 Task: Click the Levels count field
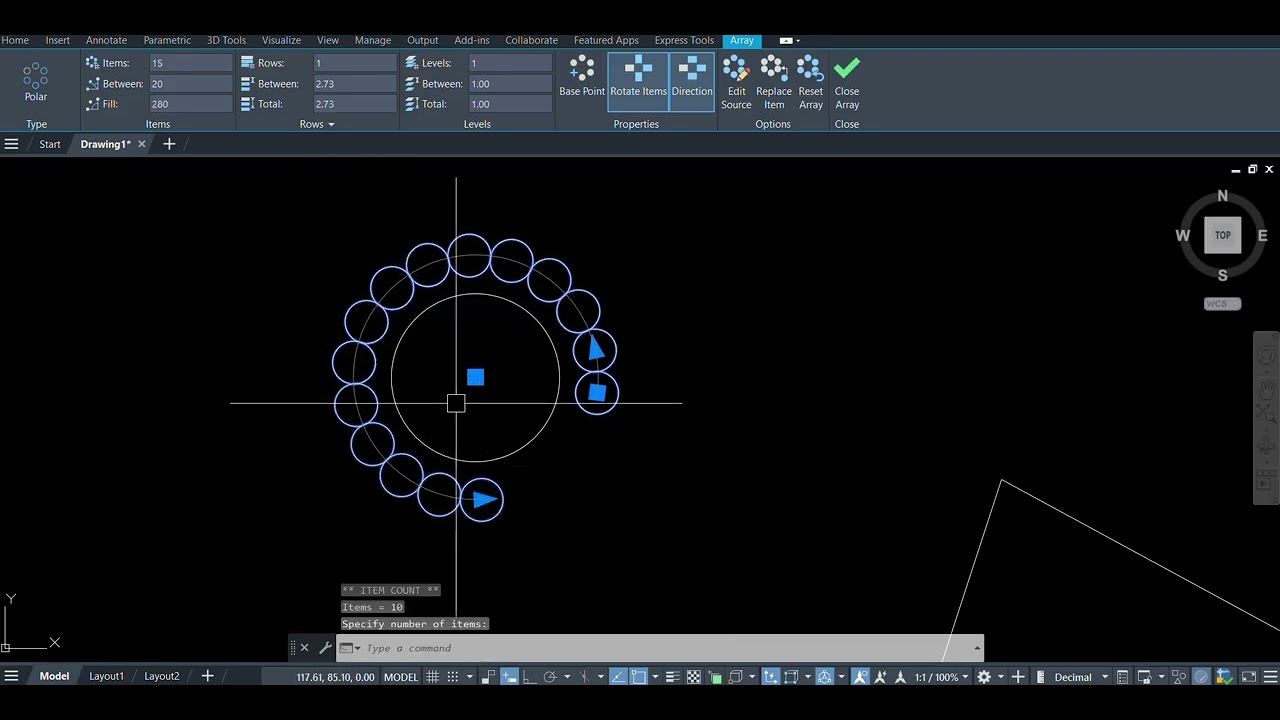coord(510,63)
